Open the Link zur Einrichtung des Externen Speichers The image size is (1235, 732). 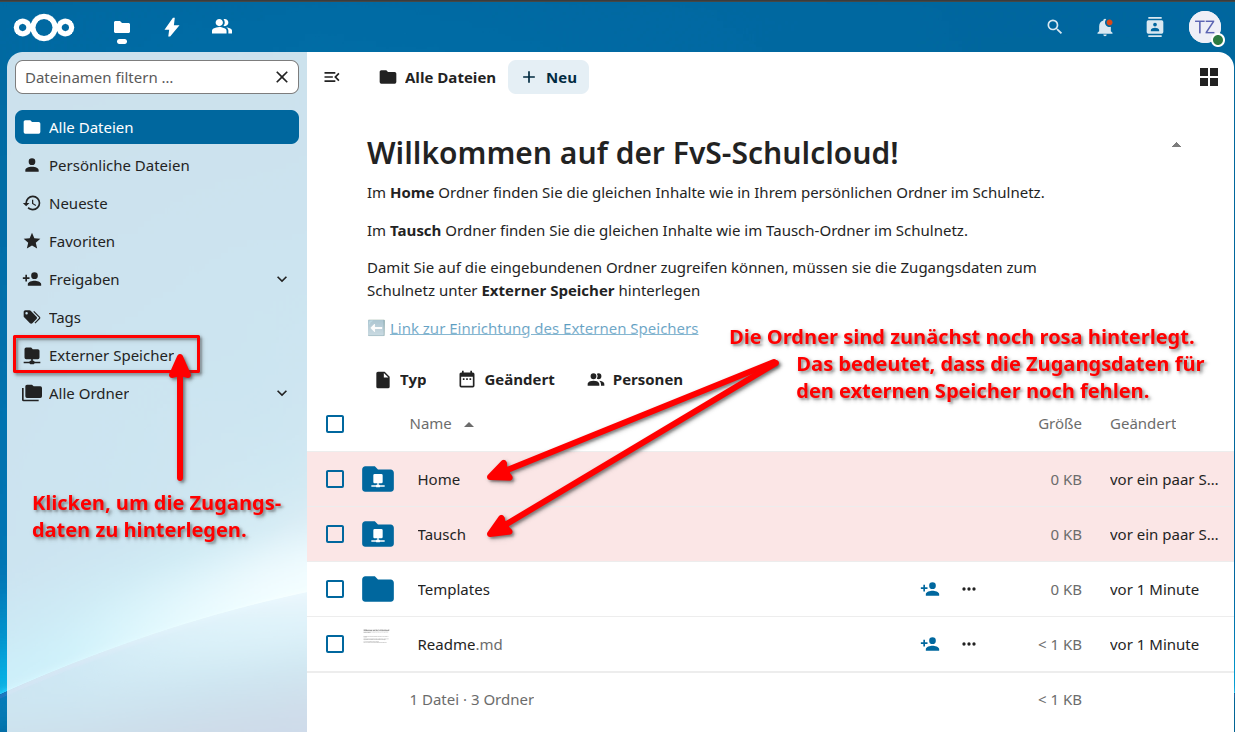point(541,328)
